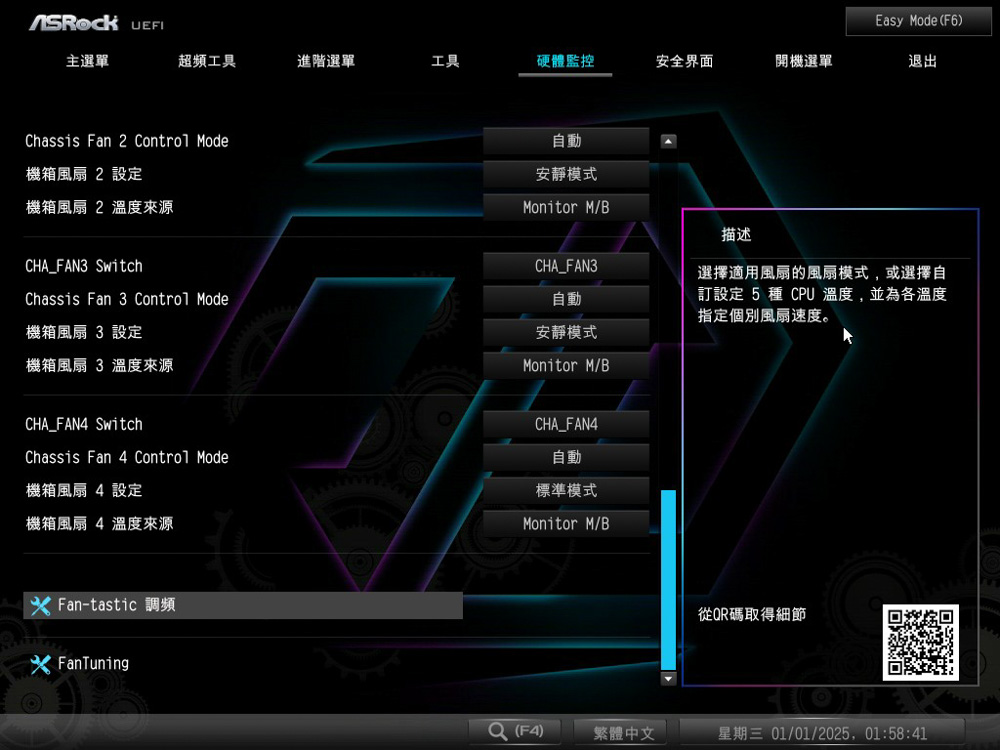Click the QR code image

[920, 643]
